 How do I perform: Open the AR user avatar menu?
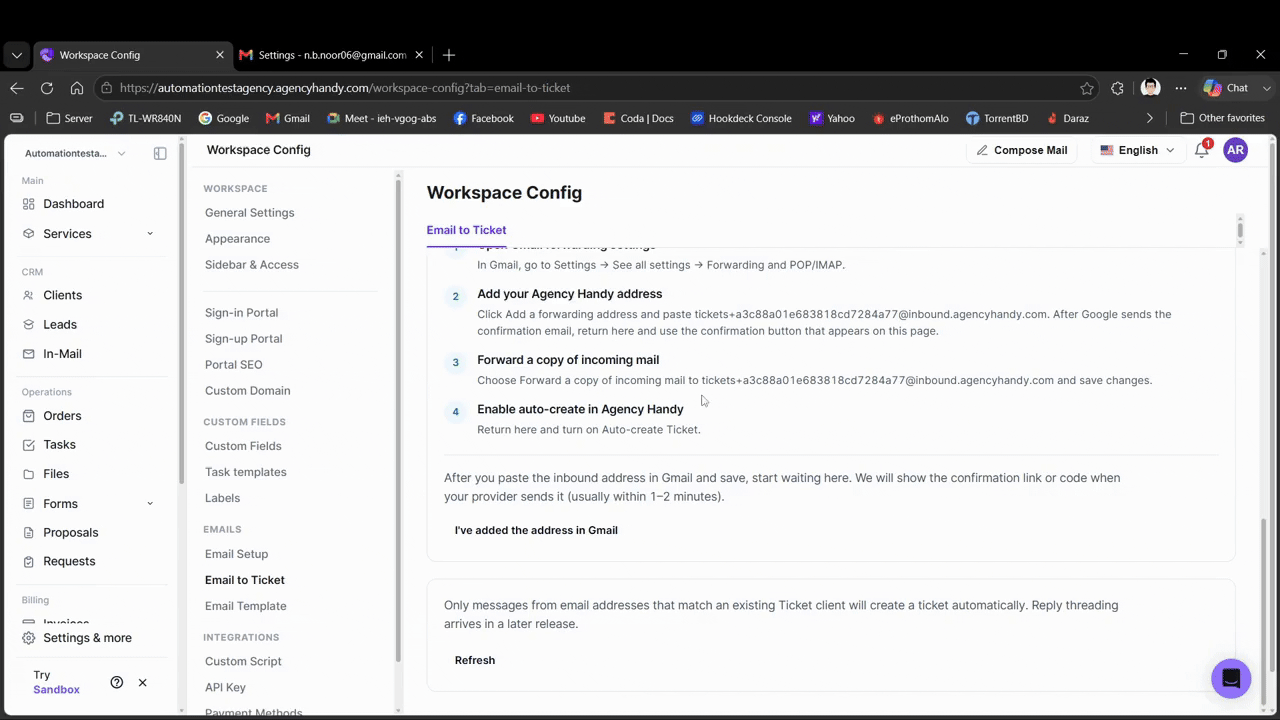[1236, 150]
